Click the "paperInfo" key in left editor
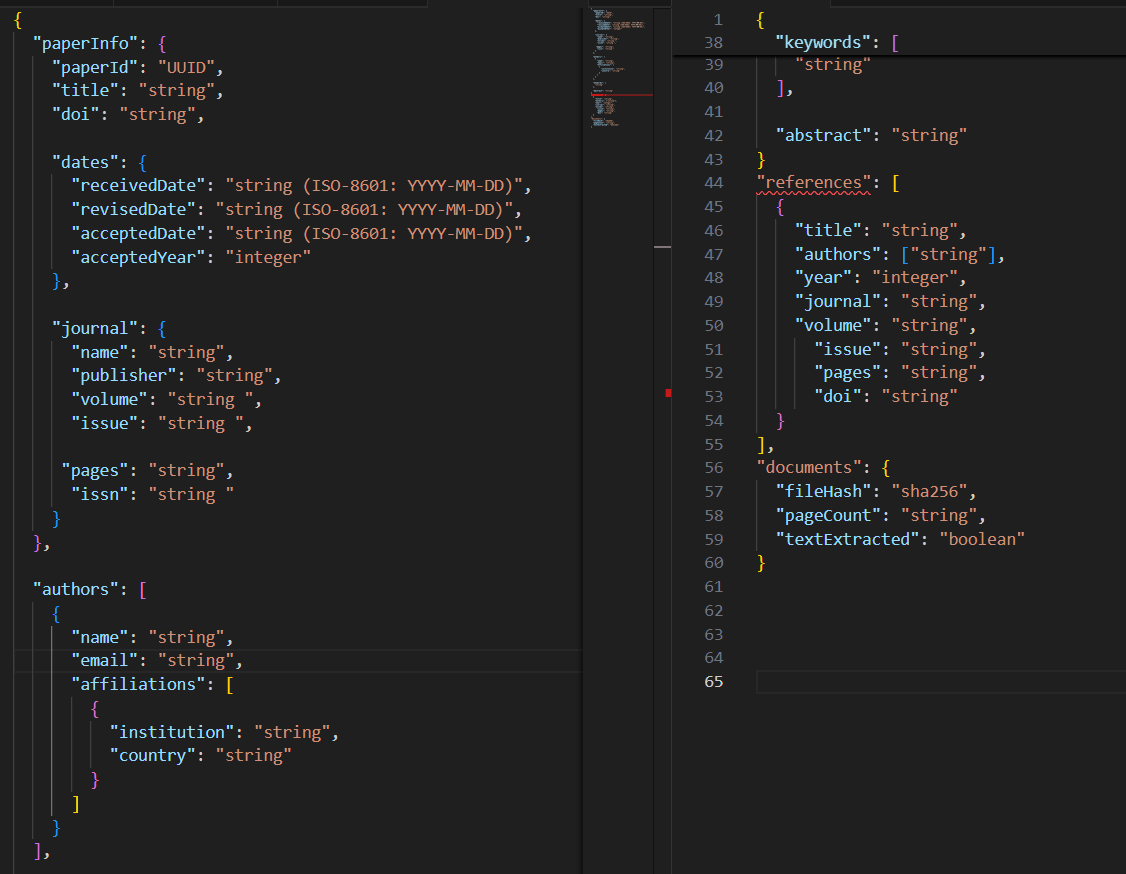Screen dimensions: 1126x874 85,44
